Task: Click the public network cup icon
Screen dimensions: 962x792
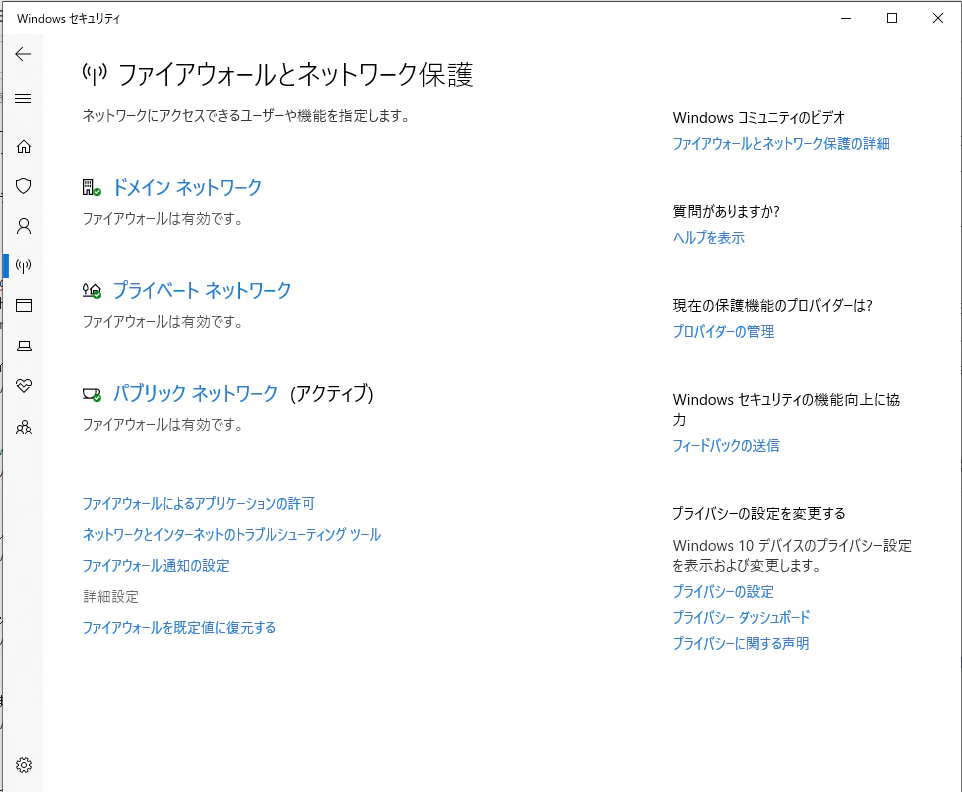Action: (91, 394)
